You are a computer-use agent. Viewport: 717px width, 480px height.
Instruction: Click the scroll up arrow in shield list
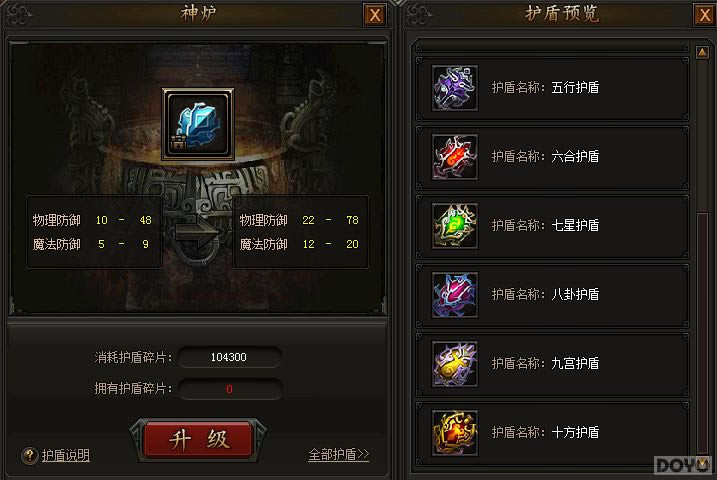702,52
